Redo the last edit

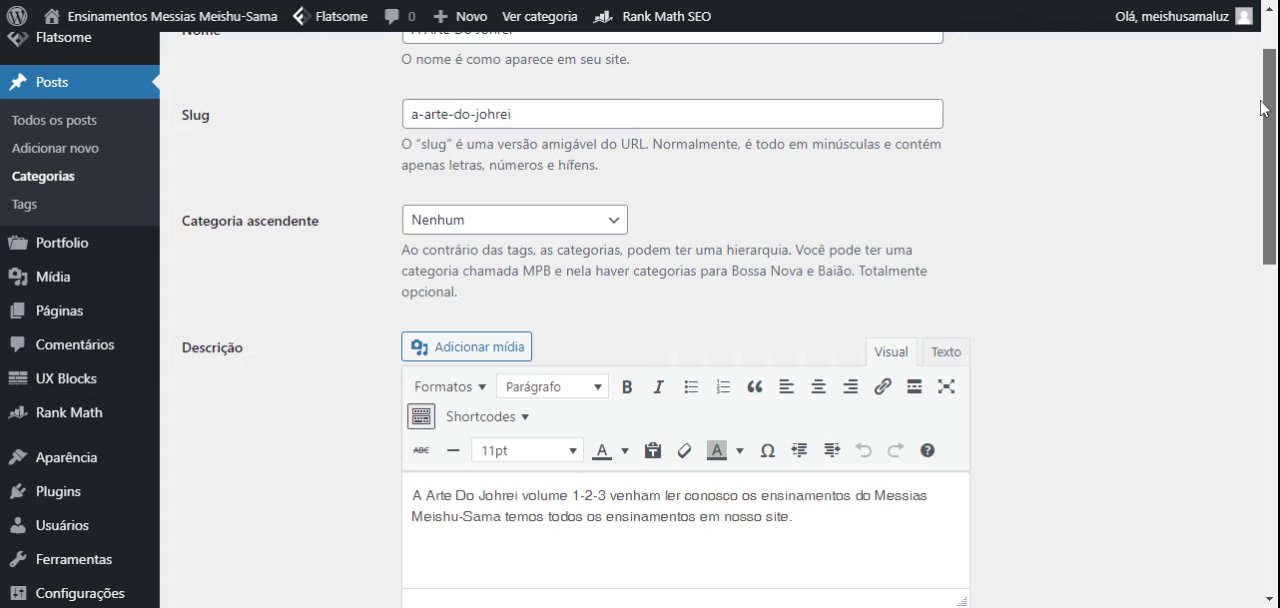pyautogui.click(x=896, y=451)
